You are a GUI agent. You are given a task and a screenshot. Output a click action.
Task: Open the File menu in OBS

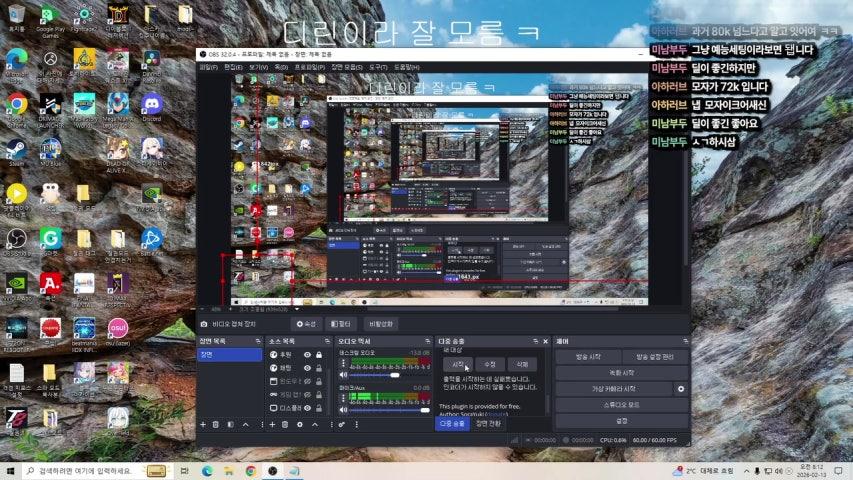pyautogui.click(x=208, y=67)
